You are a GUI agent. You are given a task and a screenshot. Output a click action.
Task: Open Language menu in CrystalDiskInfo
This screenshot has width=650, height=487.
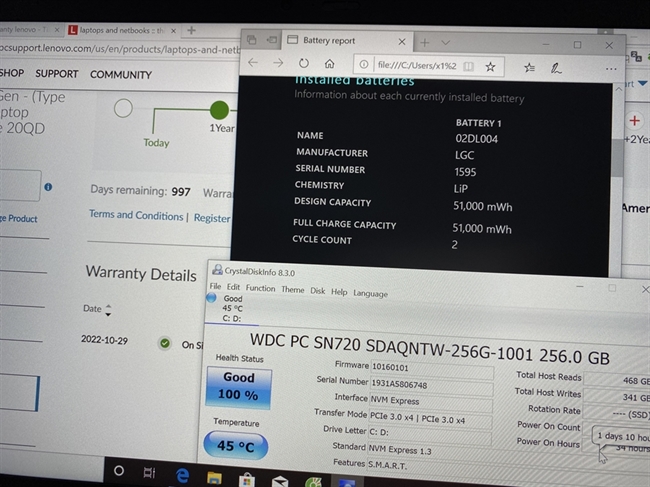coord(370,293)
